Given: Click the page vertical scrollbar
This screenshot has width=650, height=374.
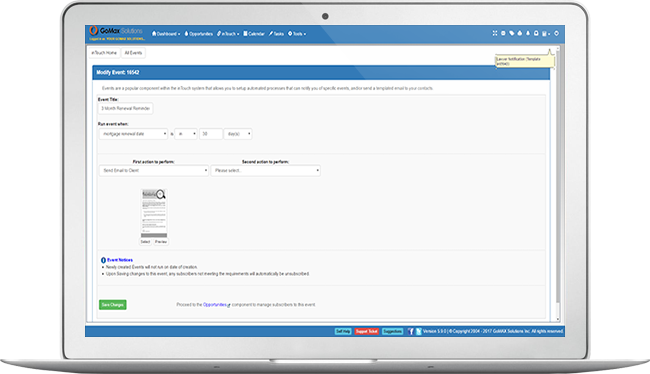Looking at the screenshot, I should pyautogui.click(x=558, y=178).
